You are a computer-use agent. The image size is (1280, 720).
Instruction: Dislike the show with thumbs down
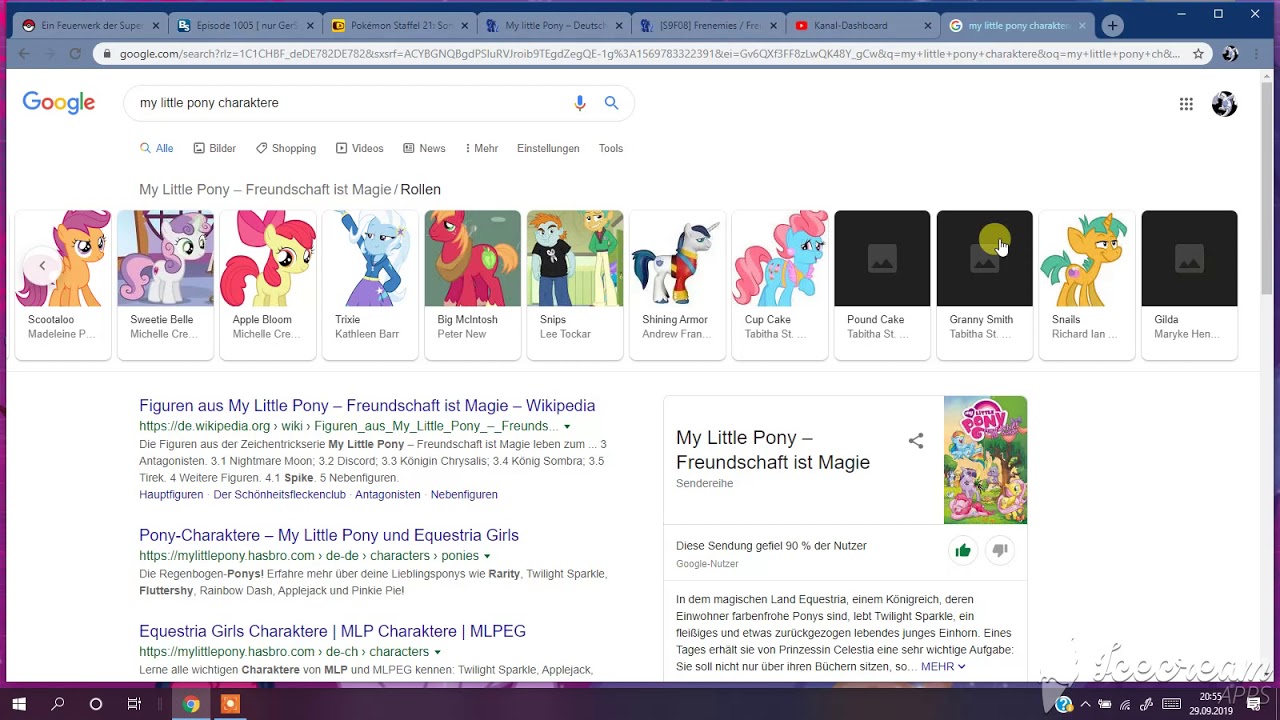click(999, 550)
